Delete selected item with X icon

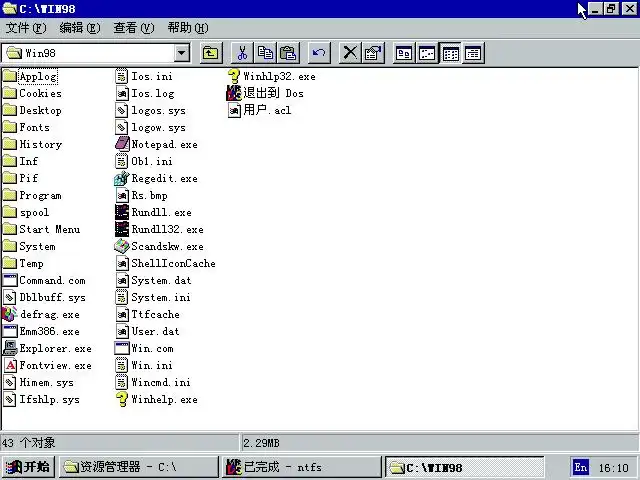point(350,53)
